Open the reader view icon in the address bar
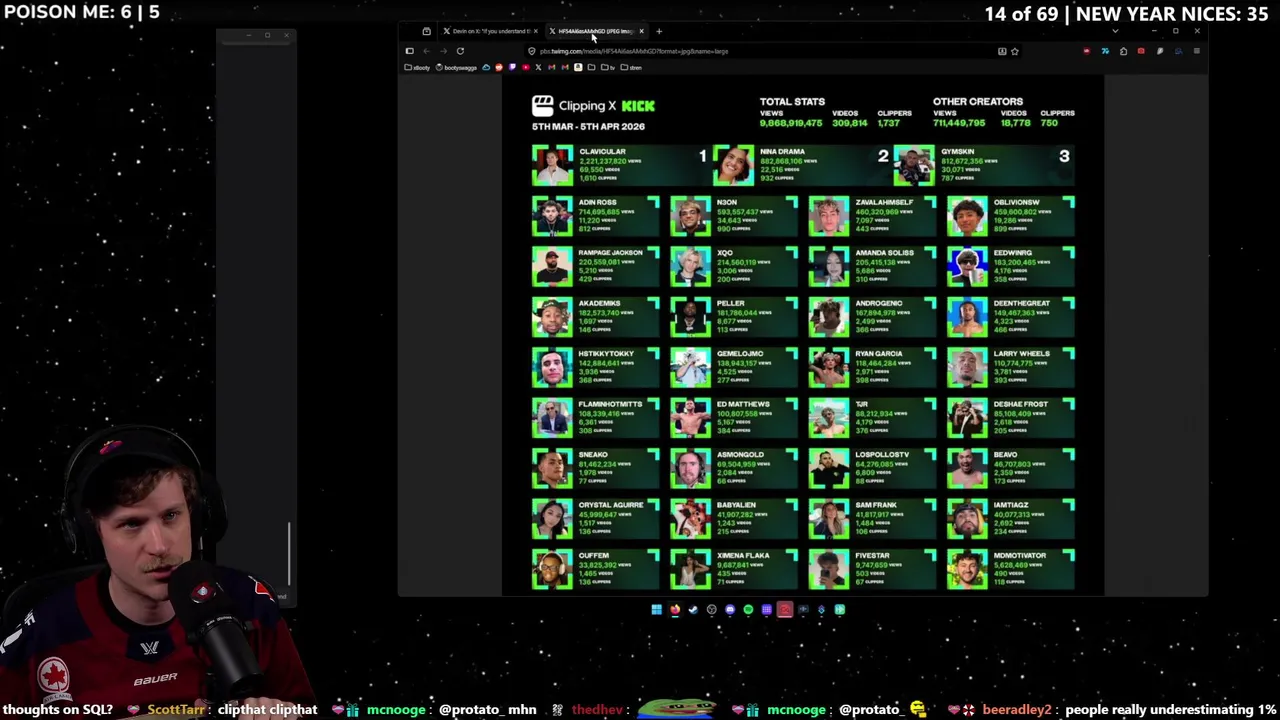This screenshot has height=720, width=1280. 1002,51
